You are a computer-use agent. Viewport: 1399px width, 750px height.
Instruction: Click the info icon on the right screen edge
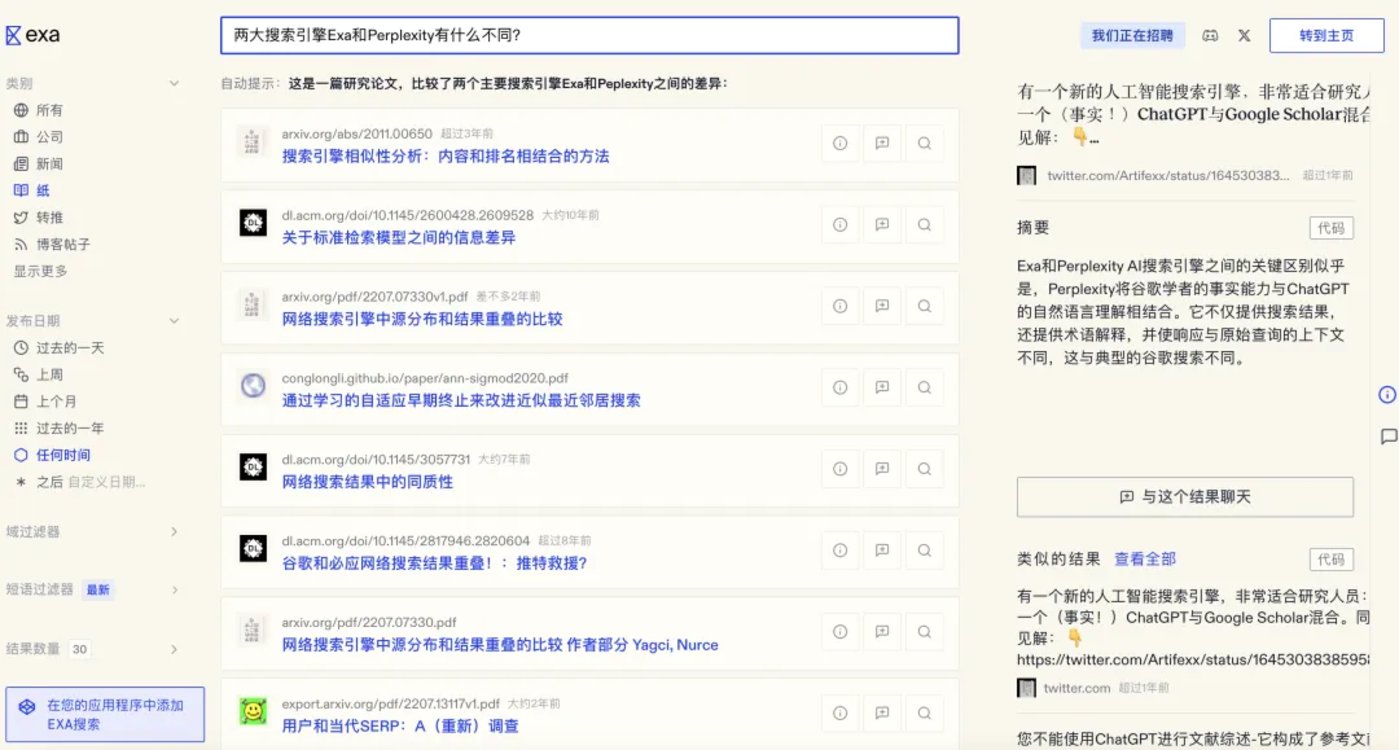coord(1388,395)
